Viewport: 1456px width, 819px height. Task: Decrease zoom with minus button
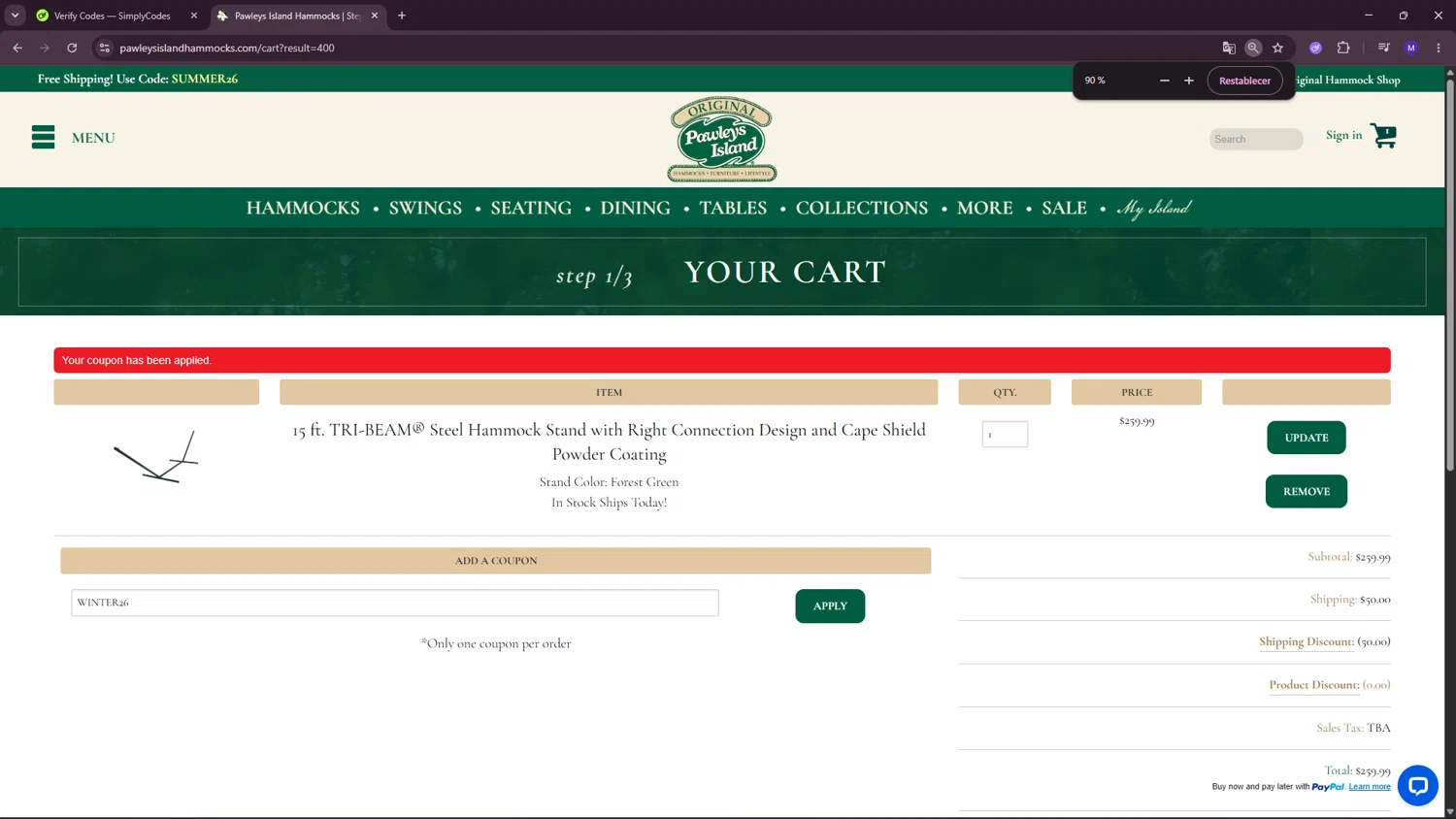[x=1165, y=81]
